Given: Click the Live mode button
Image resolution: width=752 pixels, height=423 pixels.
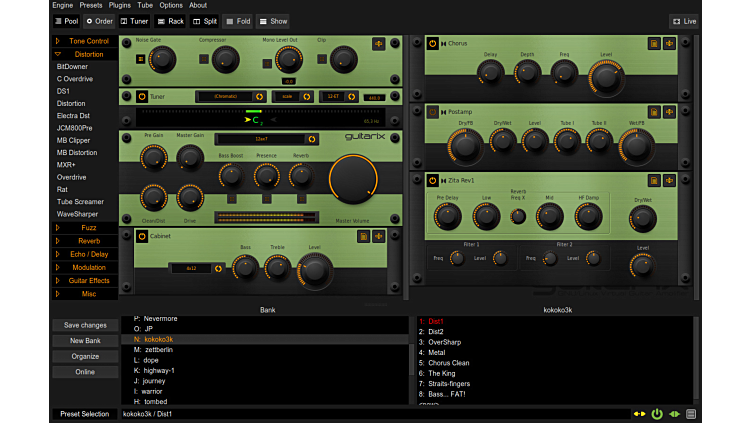Looking at the screenshot, I should click(684, 20).
